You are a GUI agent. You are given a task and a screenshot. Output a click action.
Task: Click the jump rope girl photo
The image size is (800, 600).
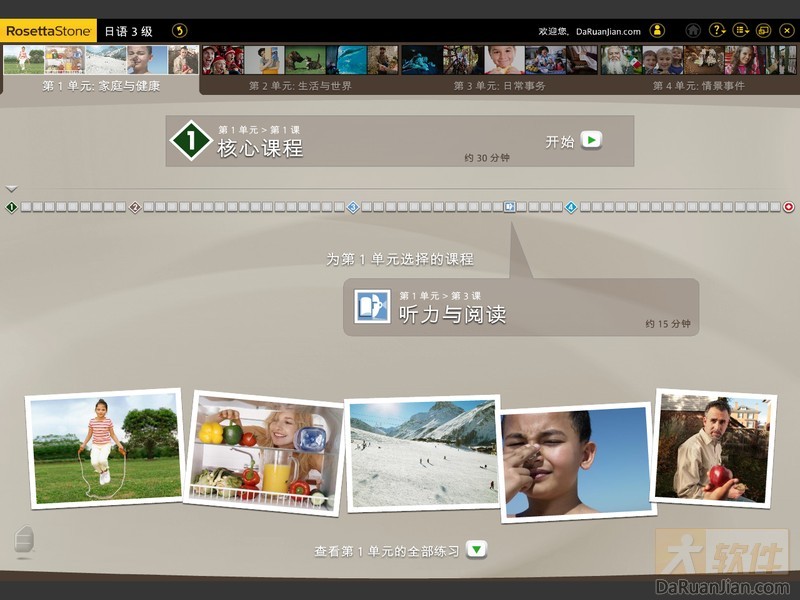(x=104, y=448)
